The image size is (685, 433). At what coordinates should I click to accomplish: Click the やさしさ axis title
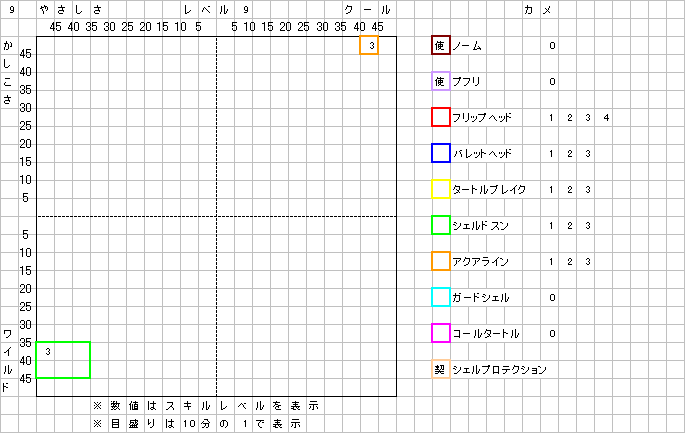(71, 10)
